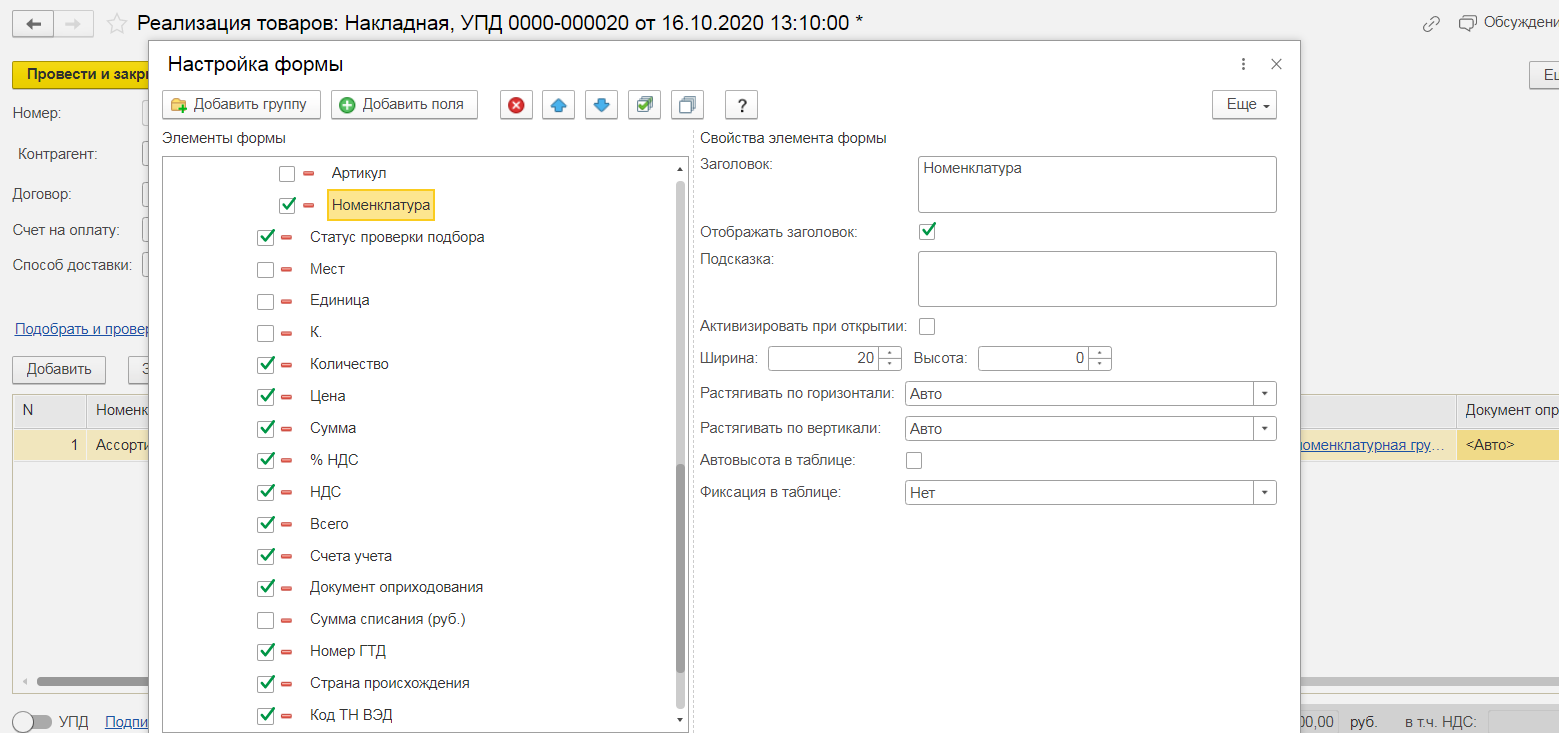
Task: Select Счета учета element
Action: click(x=351, y=556)
